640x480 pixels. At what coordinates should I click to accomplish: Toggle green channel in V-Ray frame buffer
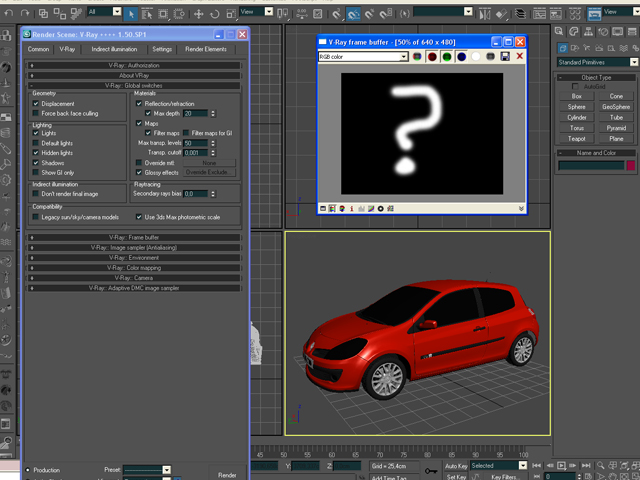click(447, 57)
